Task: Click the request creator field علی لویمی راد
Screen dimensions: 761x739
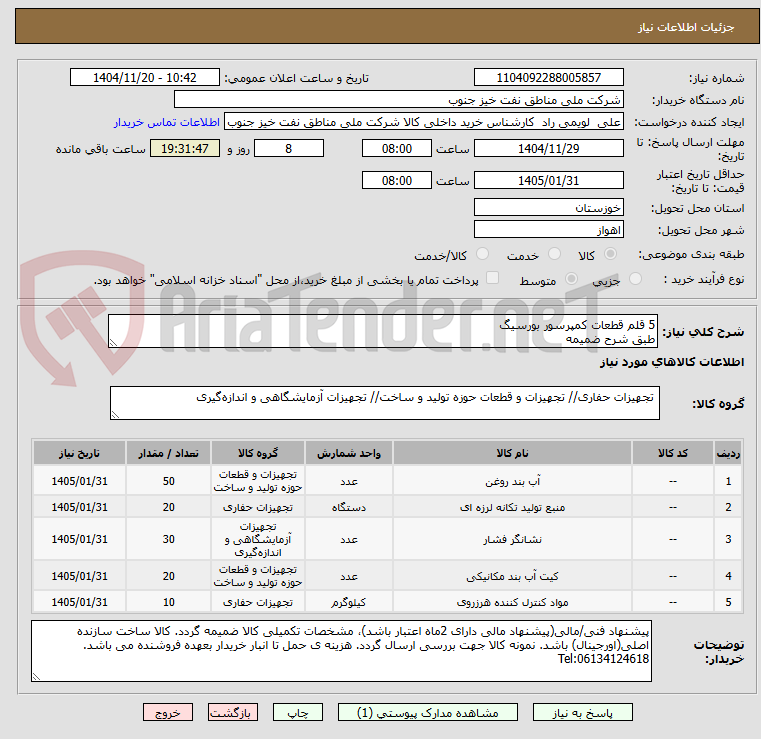Action: coord(424,122)
